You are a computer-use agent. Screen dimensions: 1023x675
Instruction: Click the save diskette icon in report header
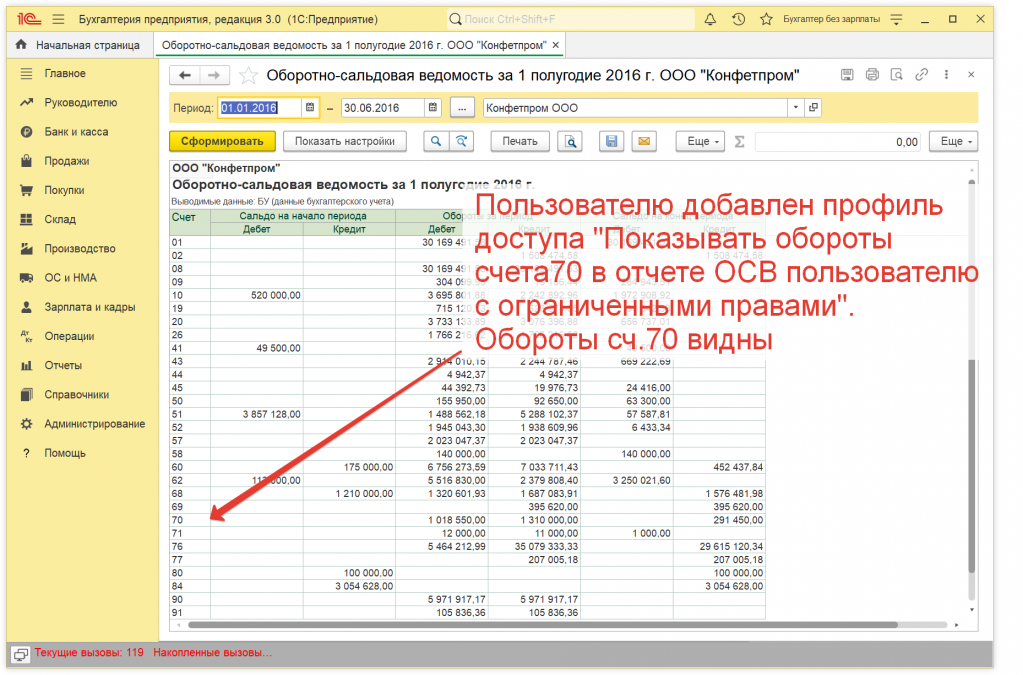point(847,75)
